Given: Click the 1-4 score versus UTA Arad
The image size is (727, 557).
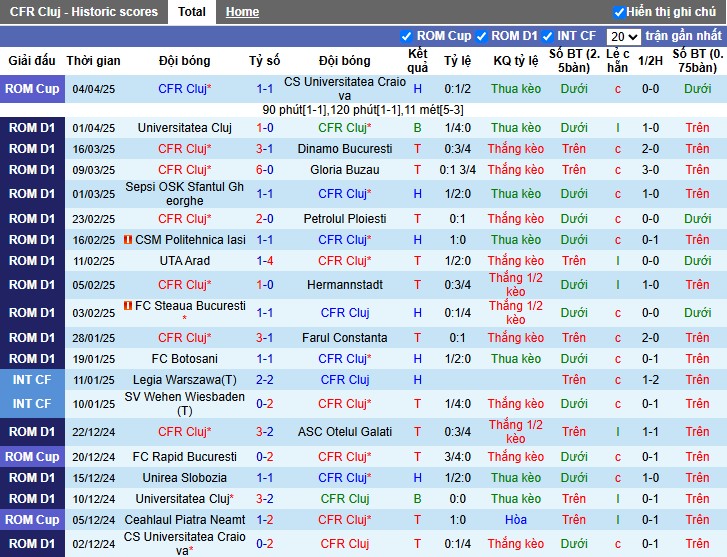Looking at the screenshot, I should (265, 261).
